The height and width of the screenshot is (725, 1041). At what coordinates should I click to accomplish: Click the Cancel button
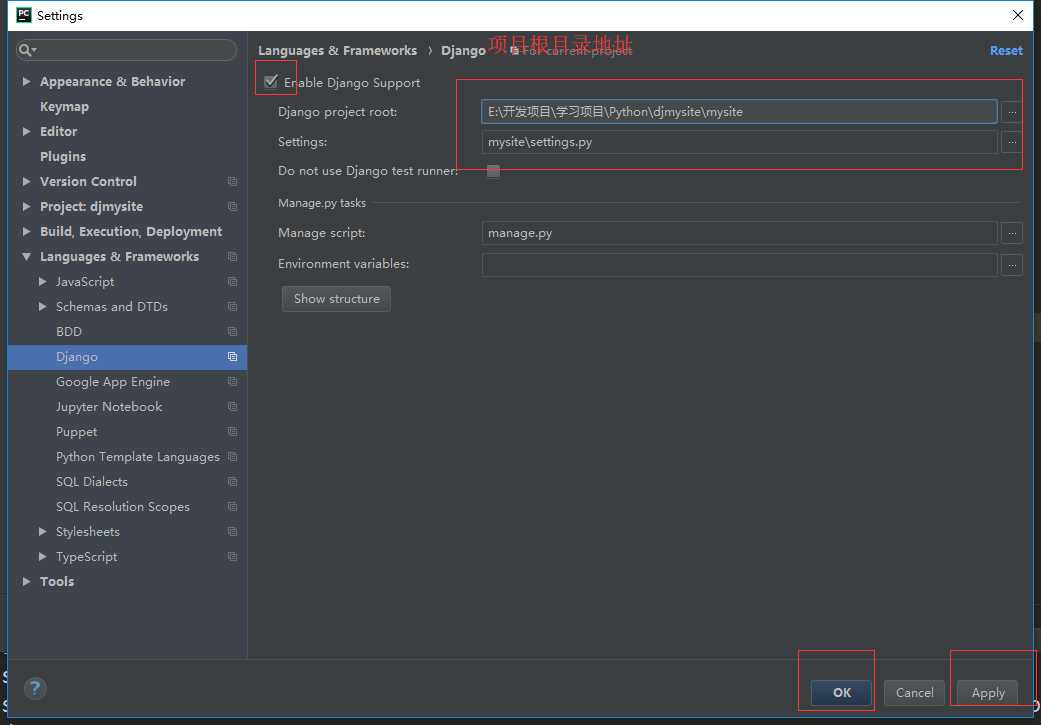[x=914, y=692]
